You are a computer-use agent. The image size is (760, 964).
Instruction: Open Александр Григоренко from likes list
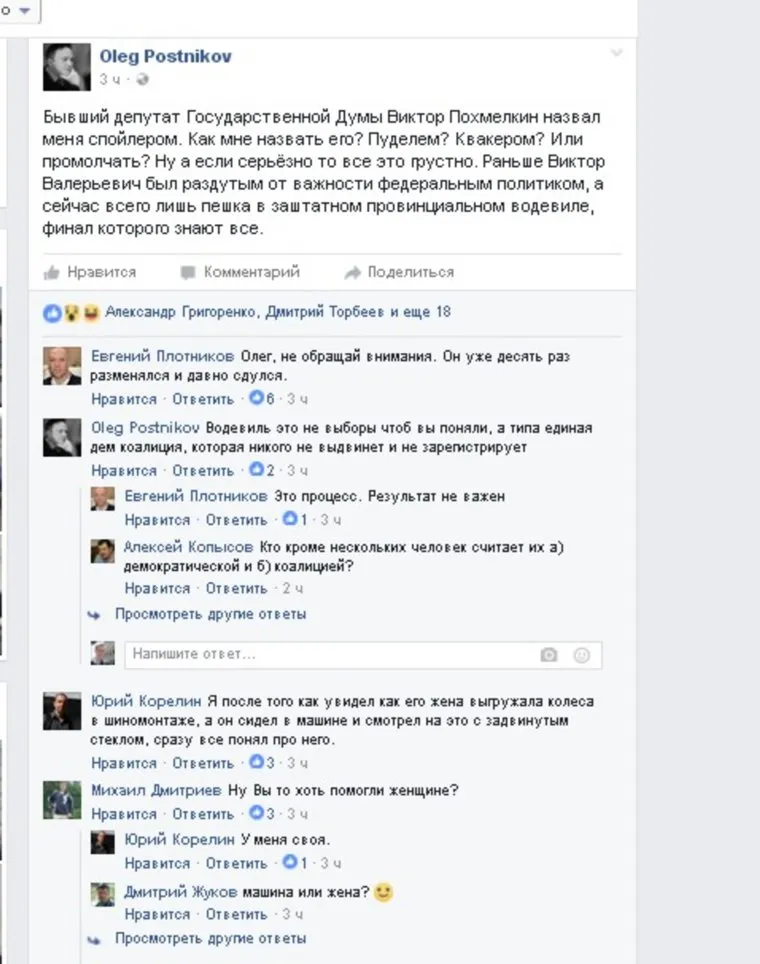[180, 312]
